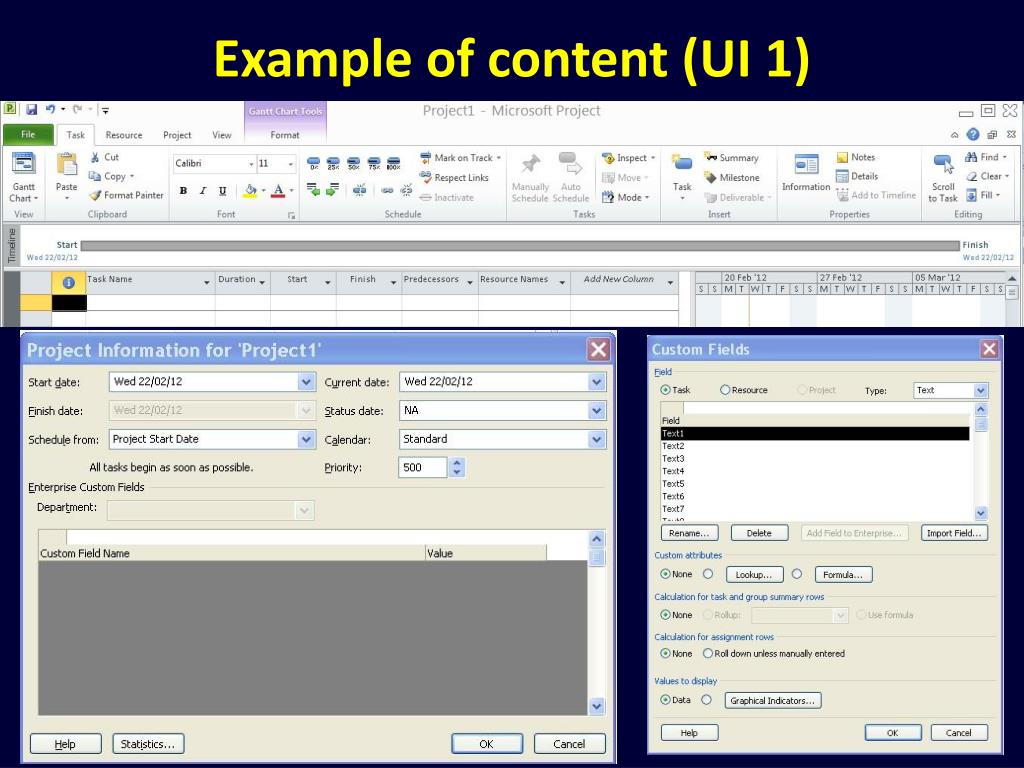Click the Paste icon in Clipboard group
This screenshot has width=1024, height=768.
tap(67, 165)
